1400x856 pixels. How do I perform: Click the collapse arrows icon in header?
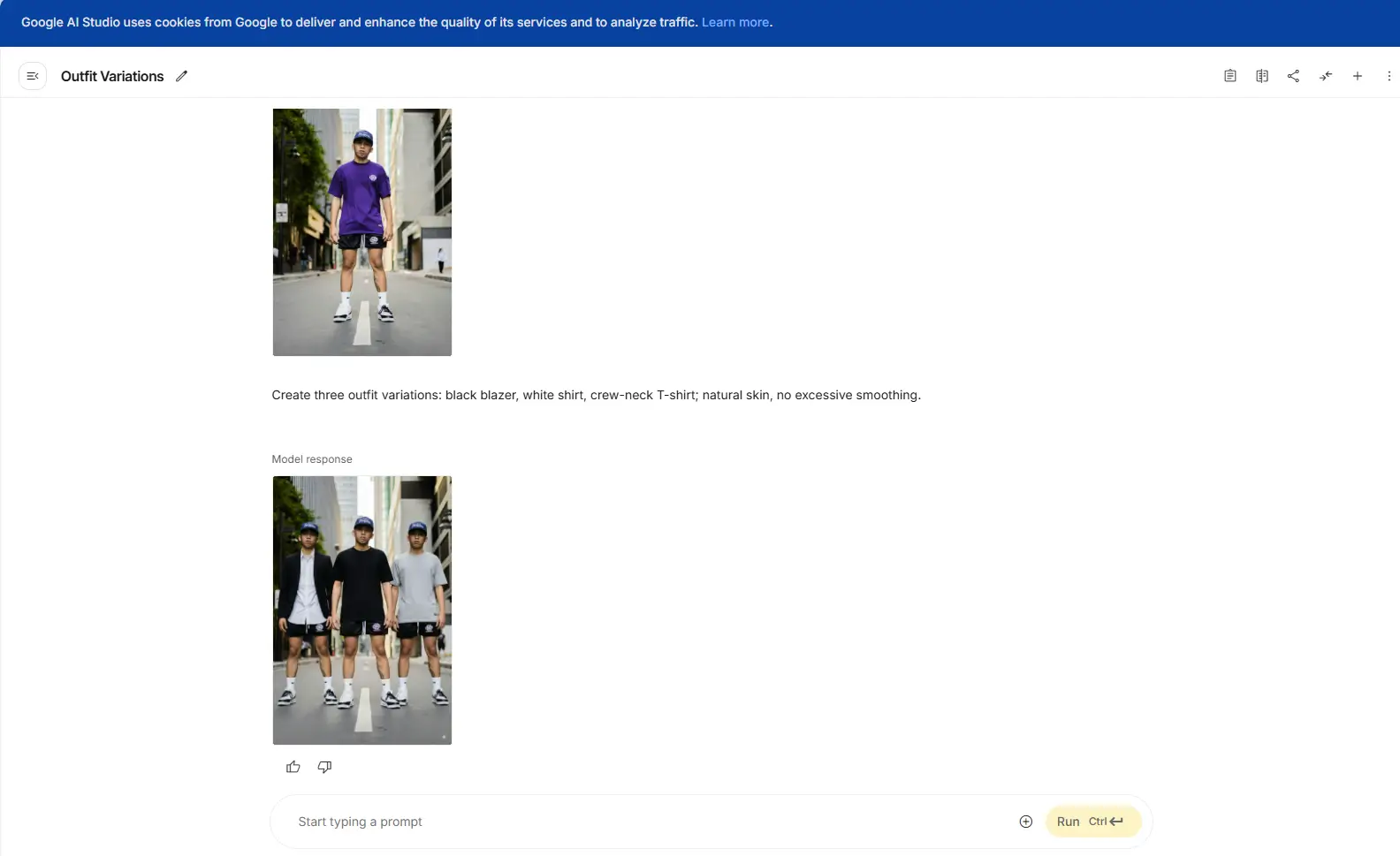click(1325, 76)
